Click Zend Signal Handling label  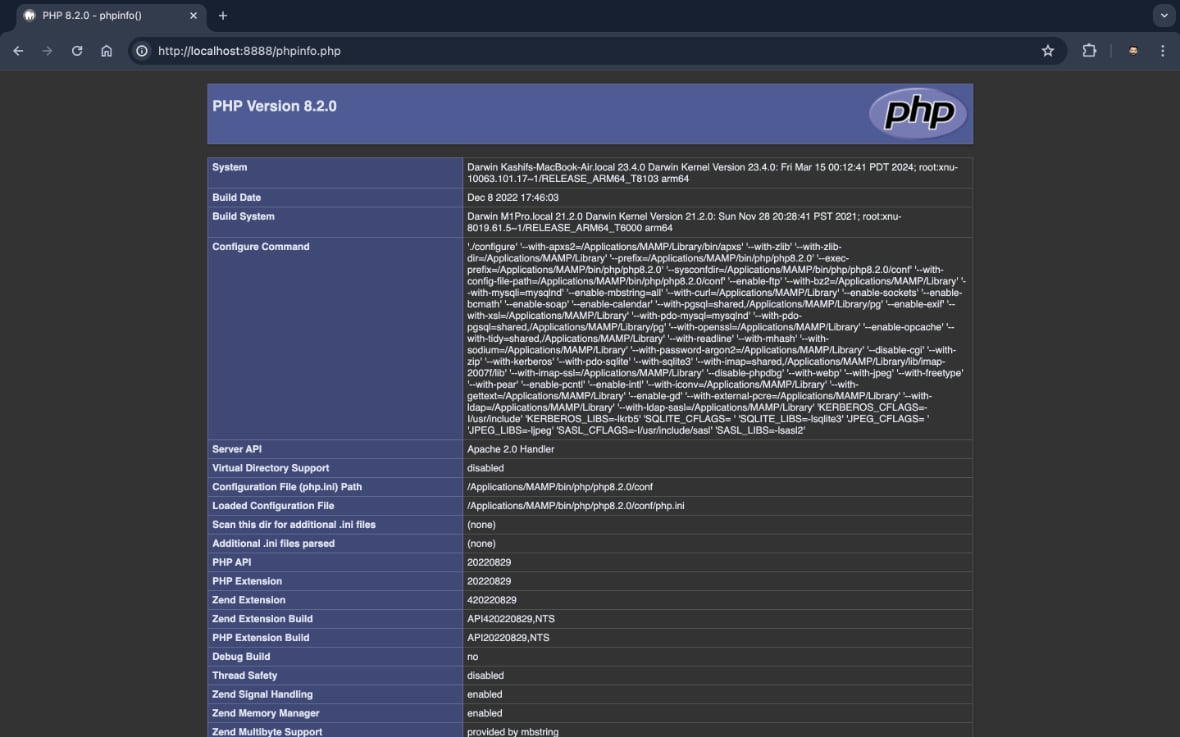[262, 693]
